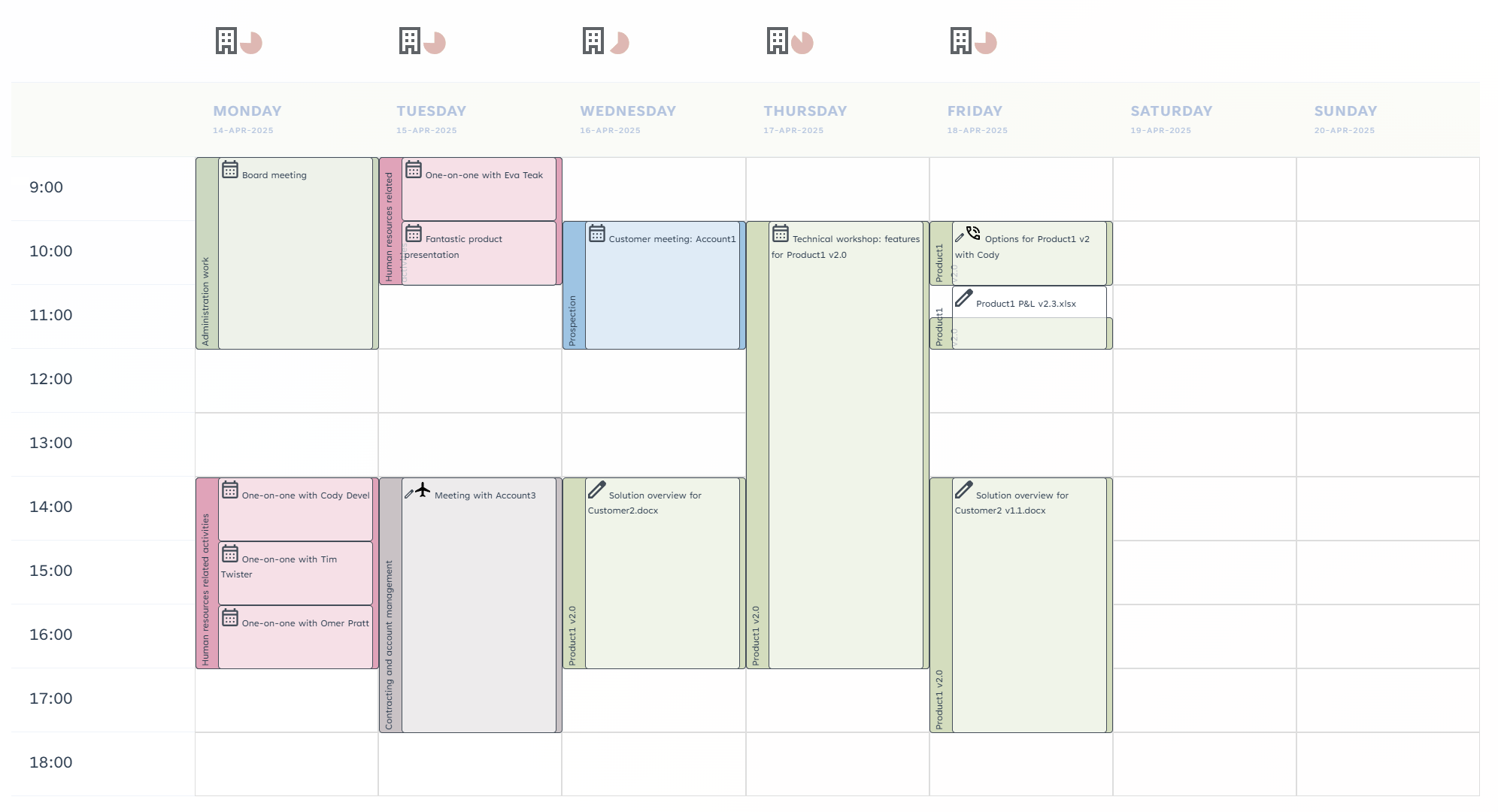Click calendar icon on Fantastic product presentation
1498x812 pixels.
coord(414,233)
